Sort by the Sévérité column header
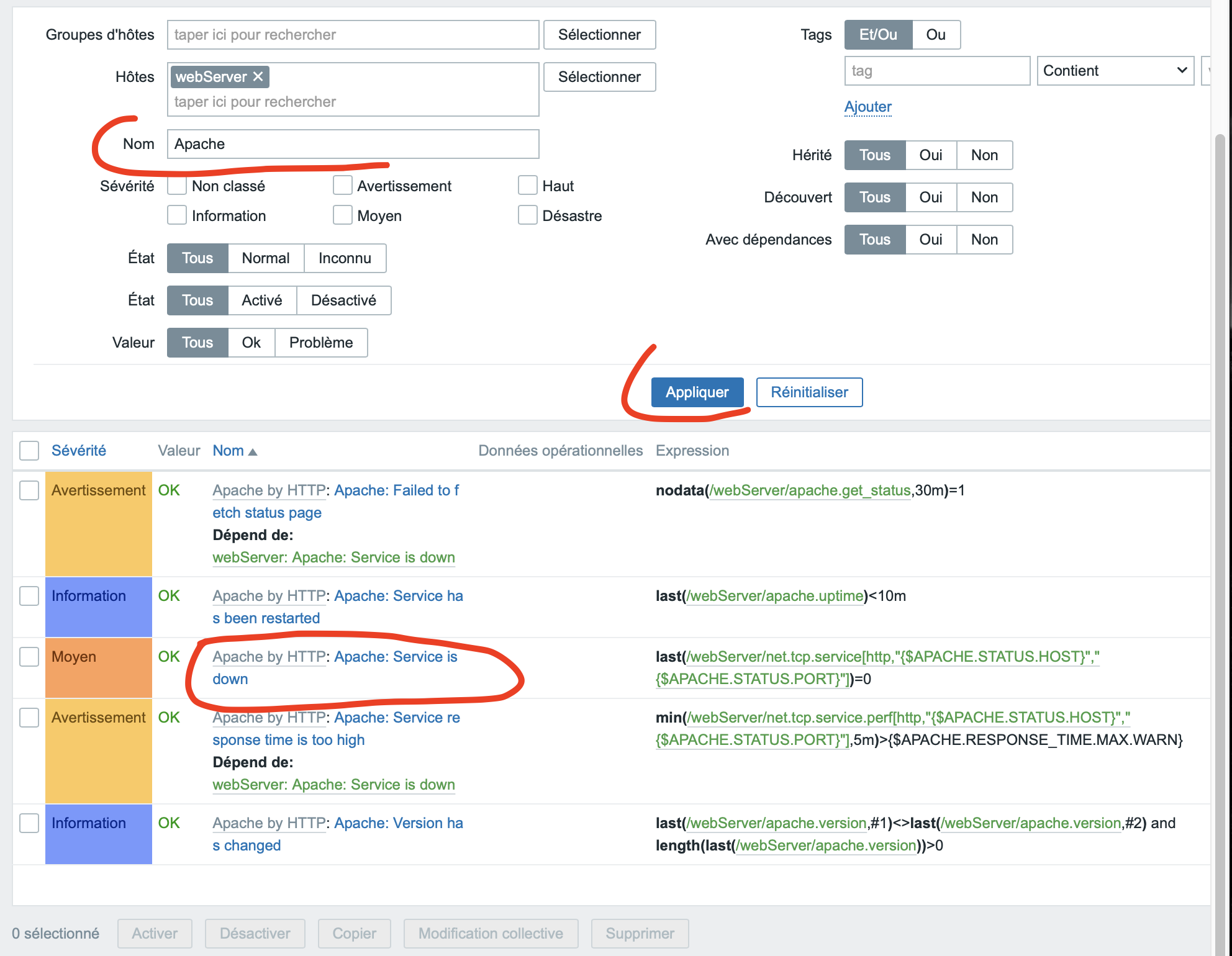Image resolution: width=1232 pixels, height=956 pixels. 79,451
